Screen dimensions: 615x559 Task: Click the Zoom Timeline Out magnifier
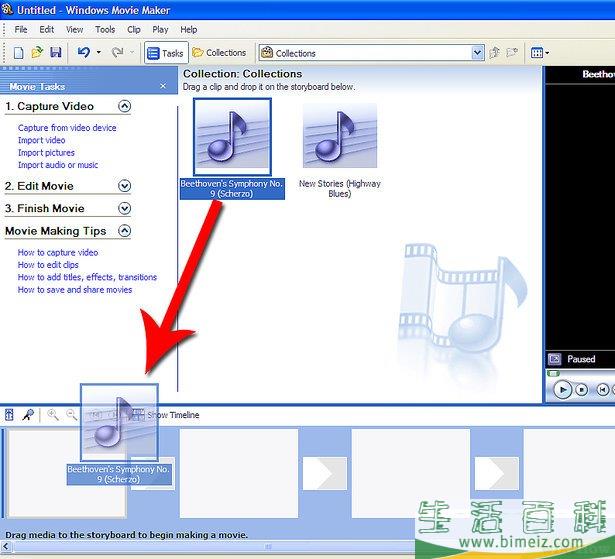click(71, 414)
